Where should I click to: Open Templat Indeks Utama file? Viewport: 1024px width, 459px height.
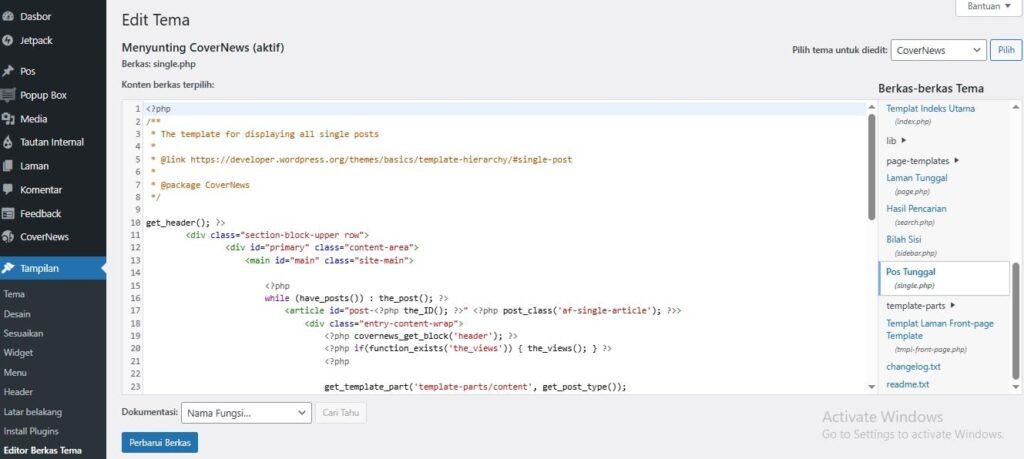[x=930, y=108]
